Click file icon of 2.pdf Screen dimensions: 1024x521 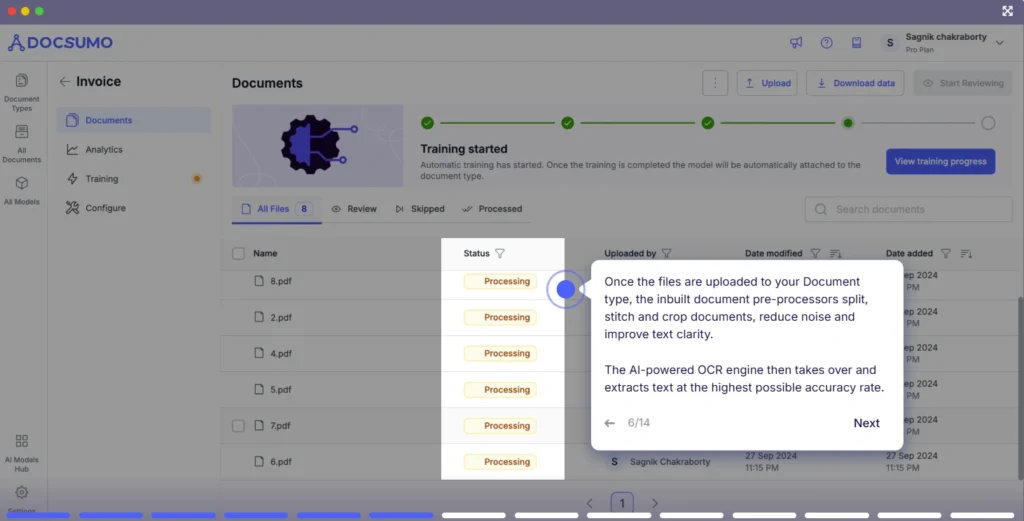[x=259, y=317]
